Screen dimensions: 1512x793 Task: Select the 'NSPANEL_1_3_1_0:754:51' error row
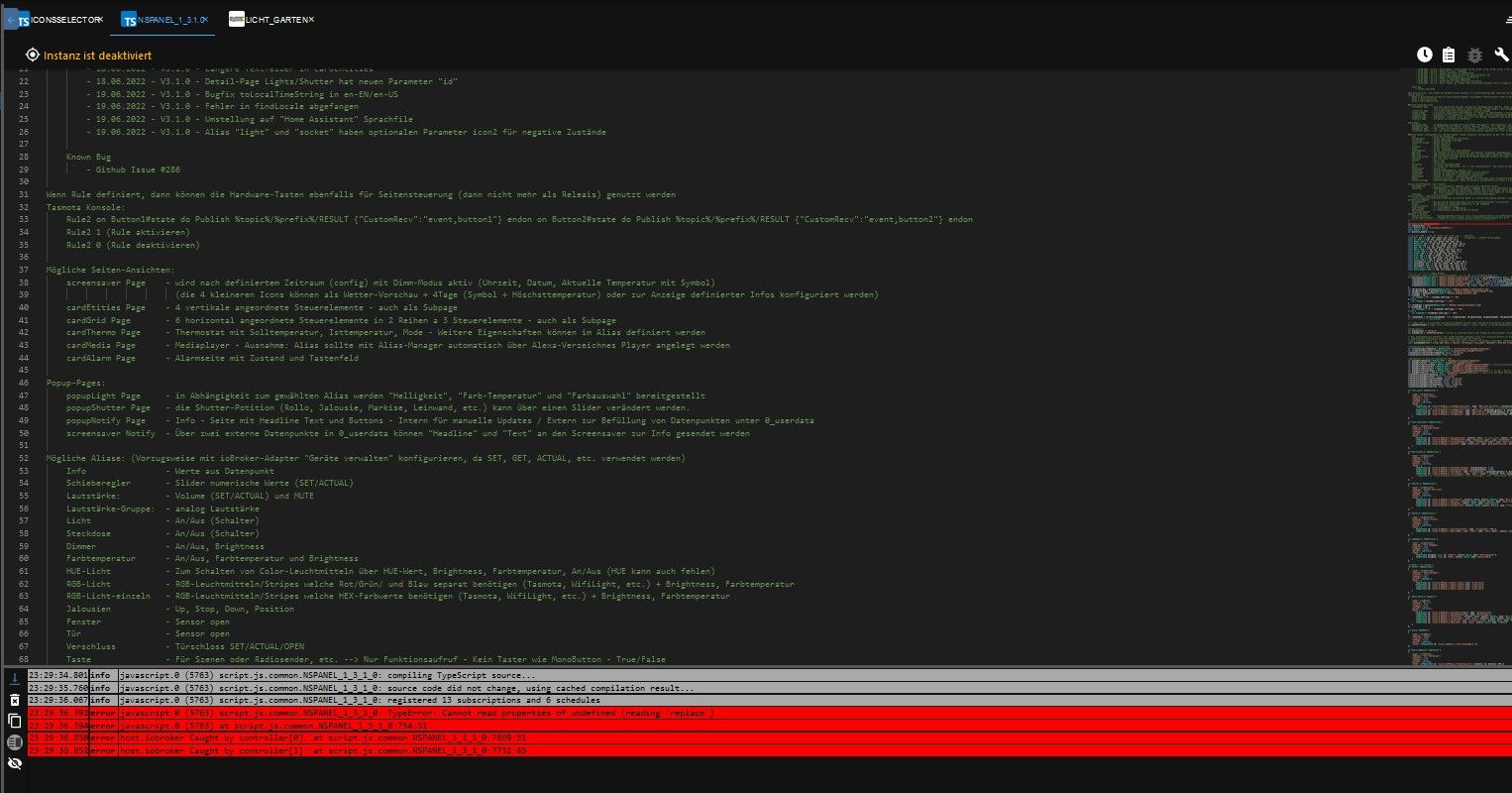pos(769,726)
